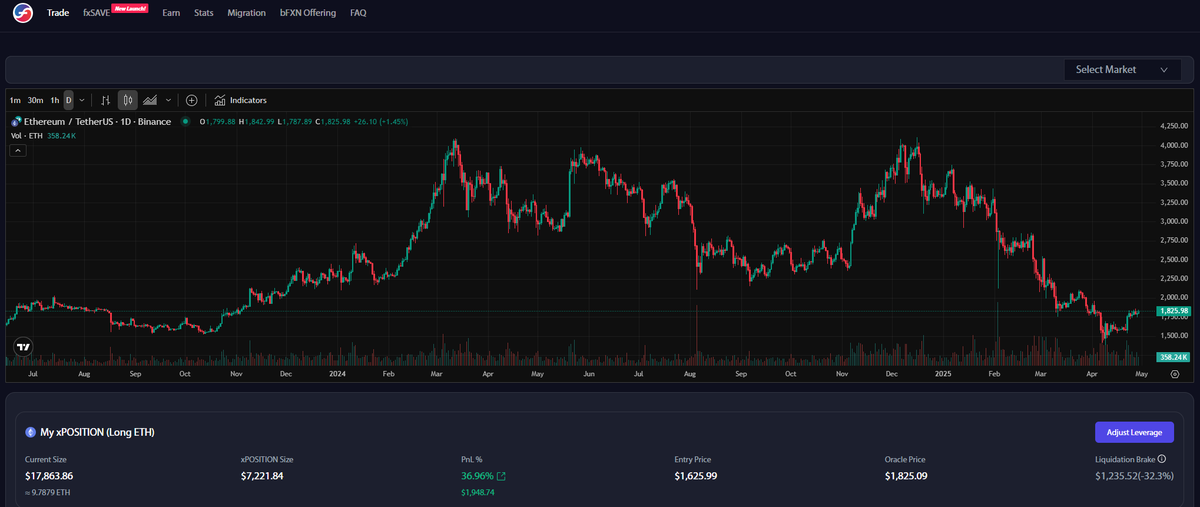Click the Liquidation Brake value $1,235.52(-32.3%)
Screen dimensions: 1200x507
pyautogui.click(x=1134, y=476)
